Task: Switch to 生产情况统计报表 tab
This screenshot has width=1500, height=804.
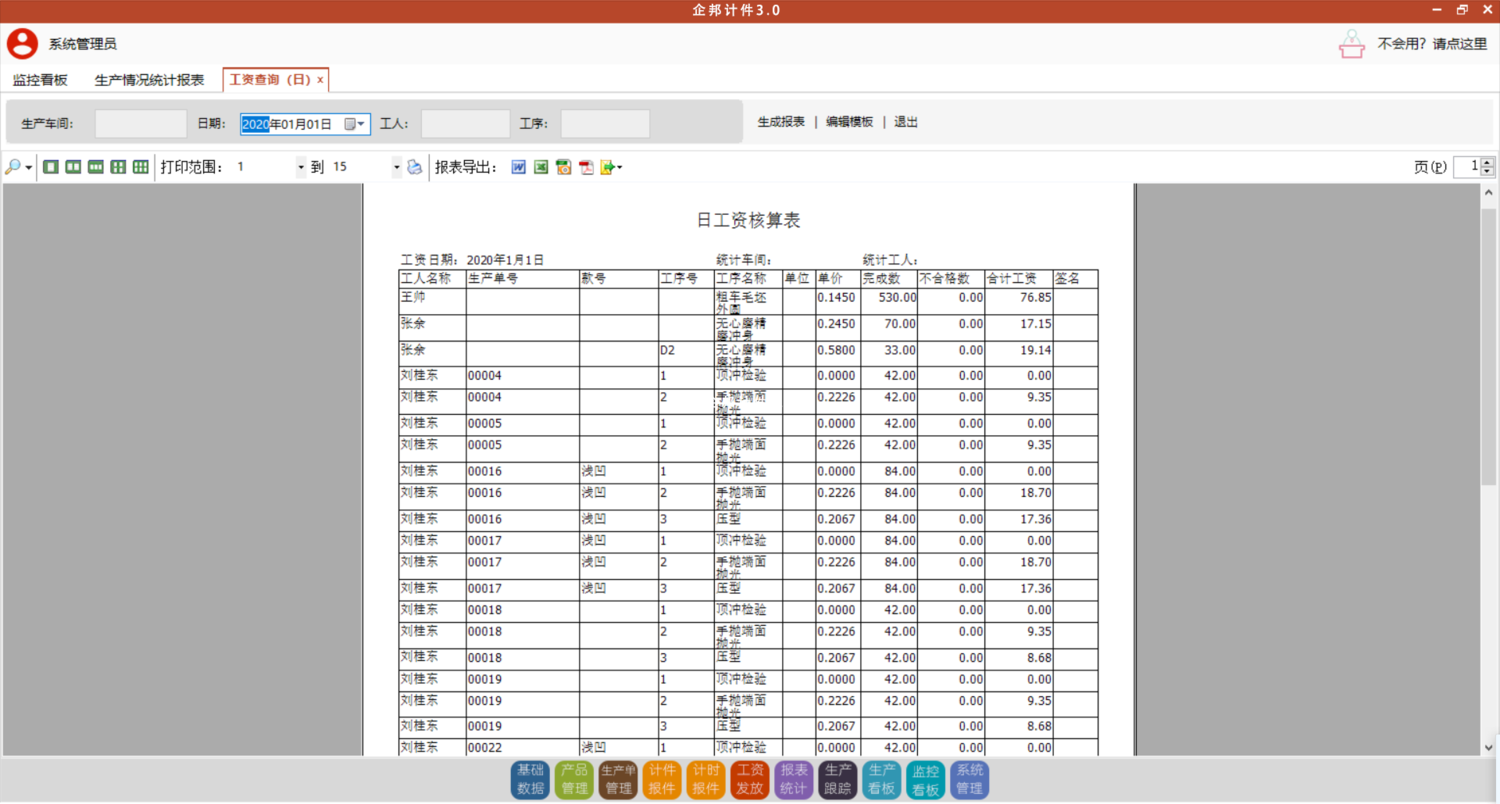Action: pyautogui.click(x=149, y=80)
